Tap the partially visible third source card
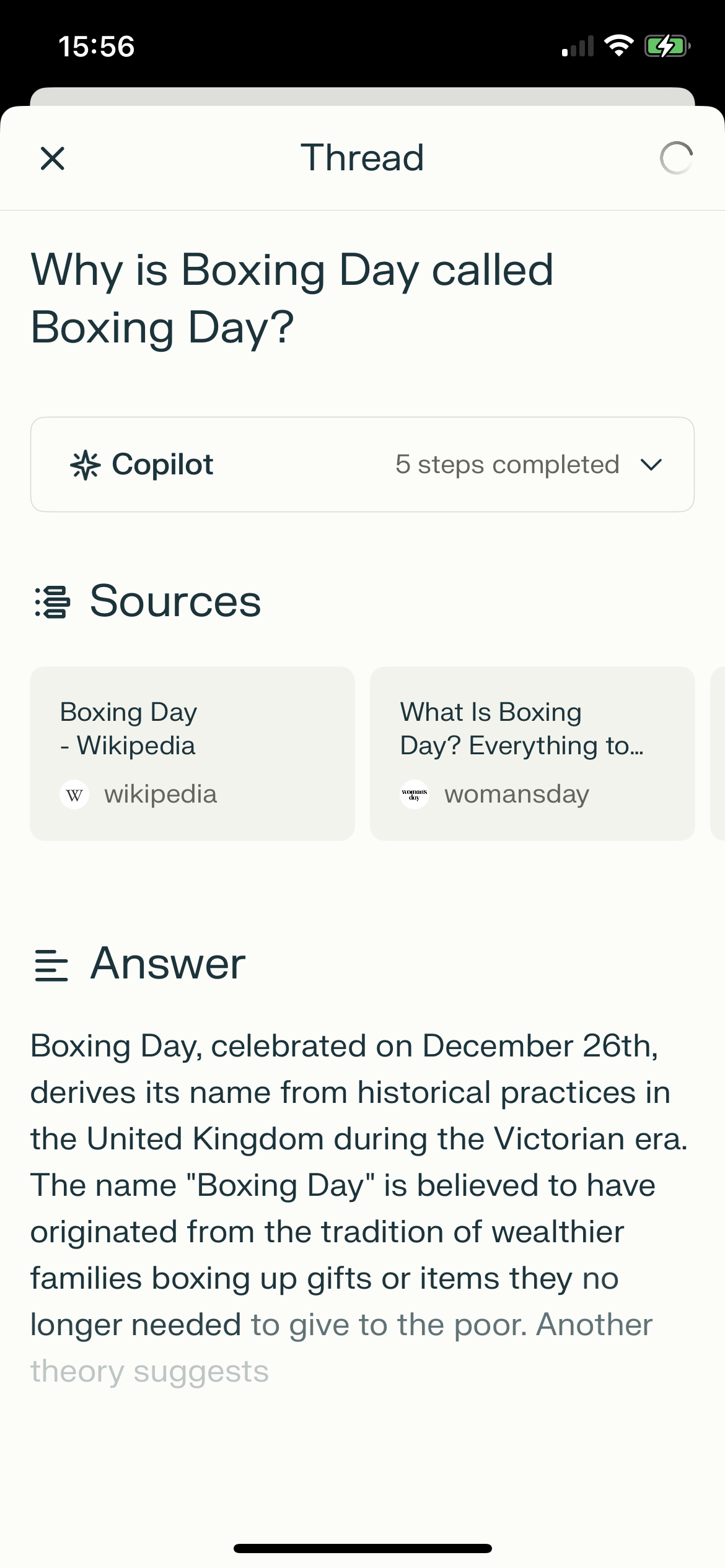Viewport: 725px width, 1568px height. tap(718, 753)
